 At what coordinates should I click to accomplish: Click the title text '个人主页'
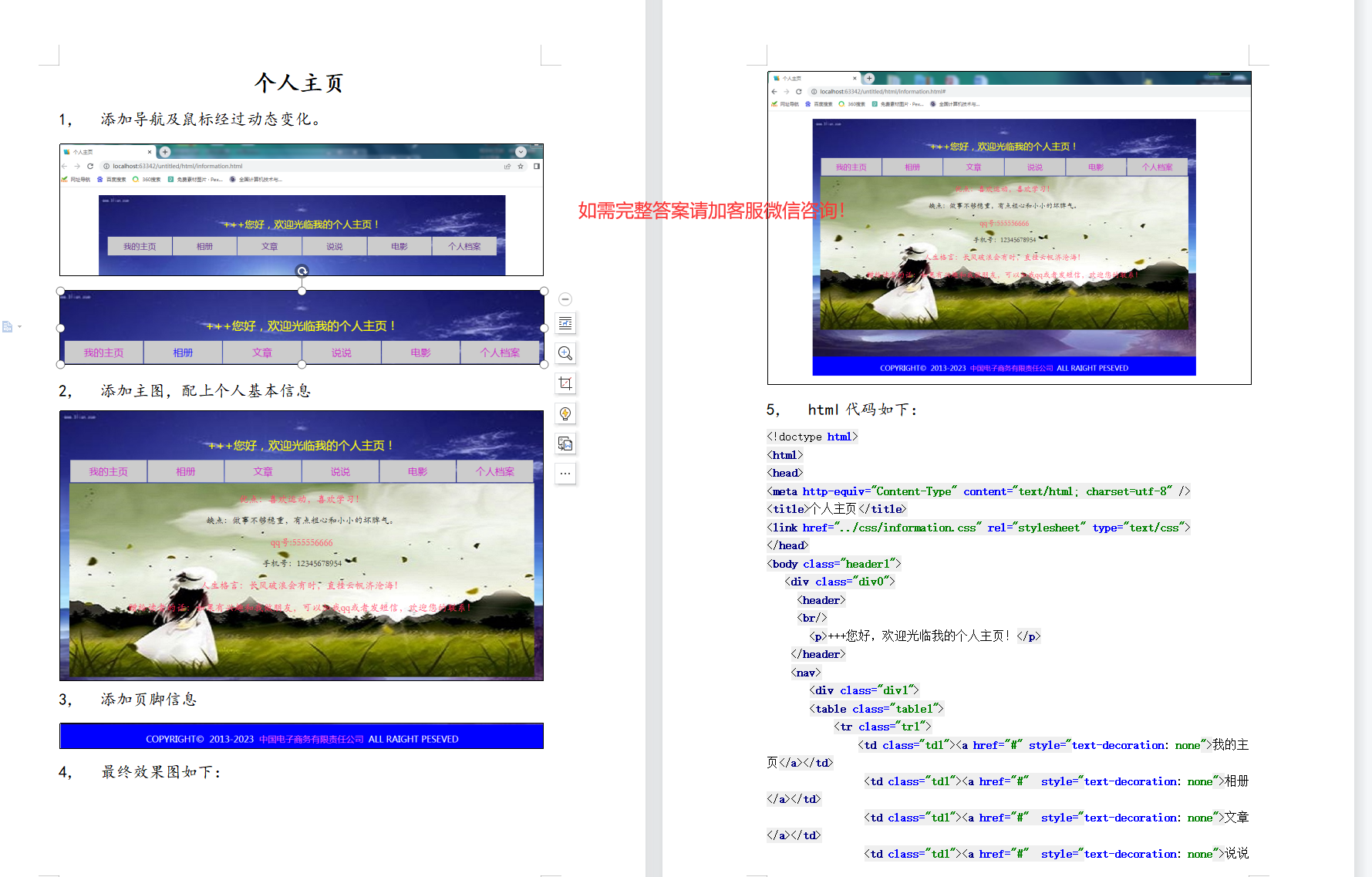click(x=299, y=83)
